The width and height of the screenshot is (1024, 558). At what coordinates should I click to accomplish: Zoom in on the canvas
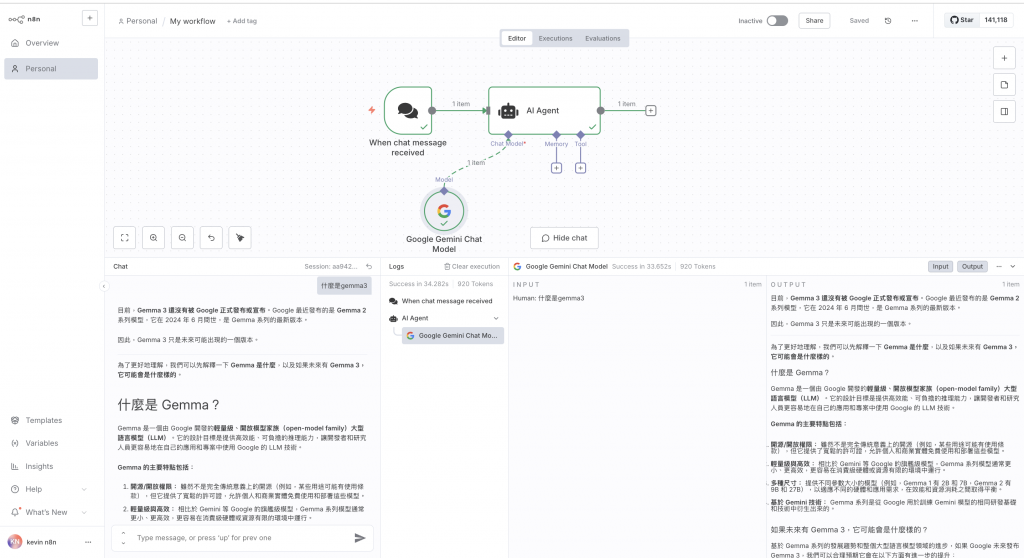pyautogui.click(x=153, y=238)
